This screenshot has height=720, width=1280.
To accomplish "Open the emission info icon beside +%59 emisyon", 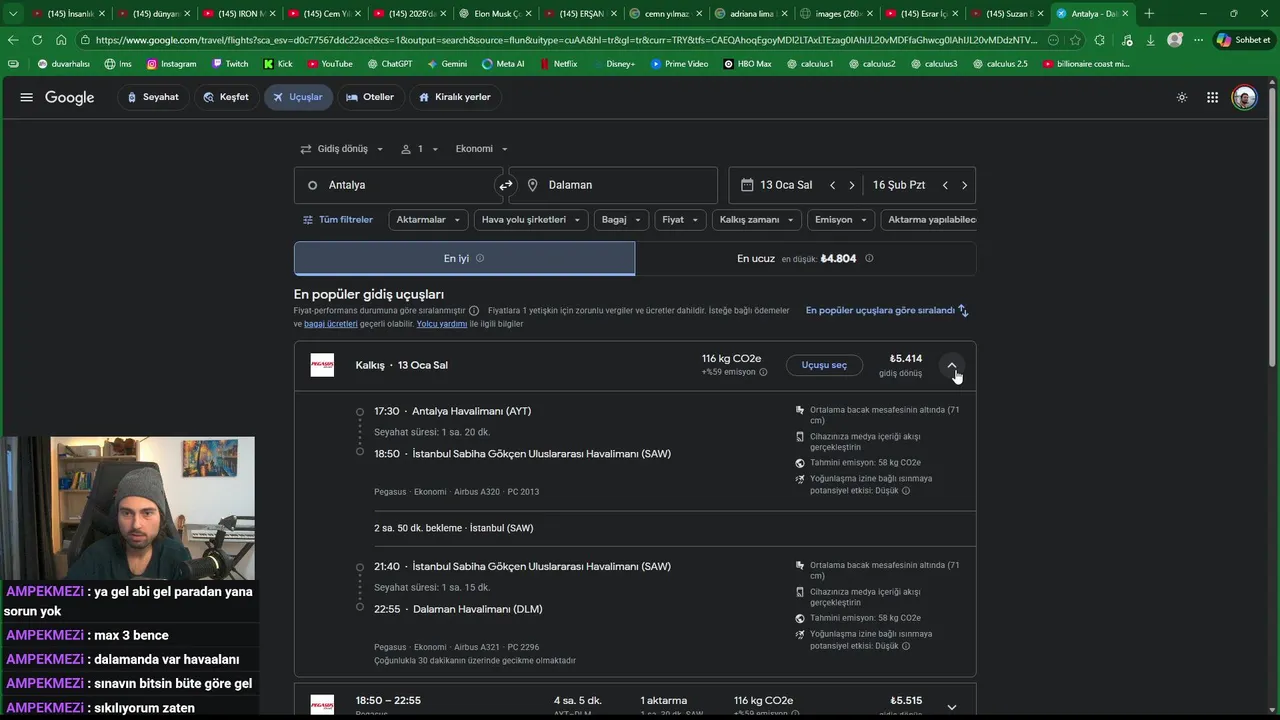I will coord(763,372).
